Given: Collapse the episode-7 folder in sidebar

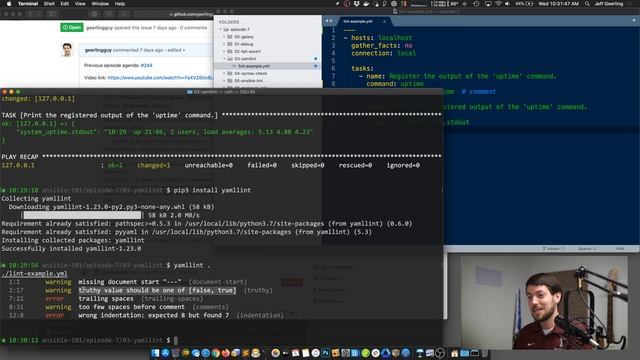Looking at the screenshot, I should coord(221,29).
